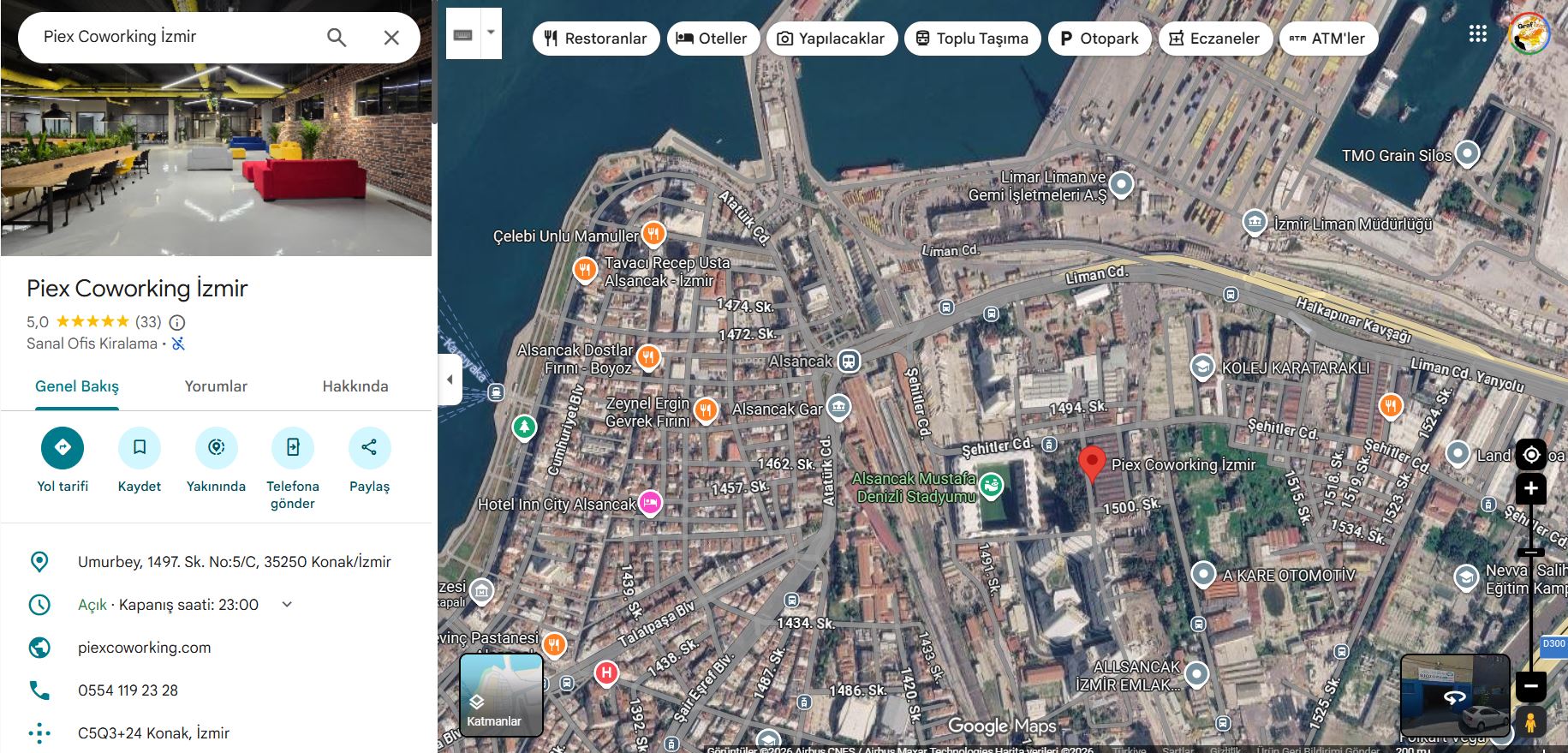Click the Alsancak Mustafa Denizli Stadyumu marker

[991, 486]
